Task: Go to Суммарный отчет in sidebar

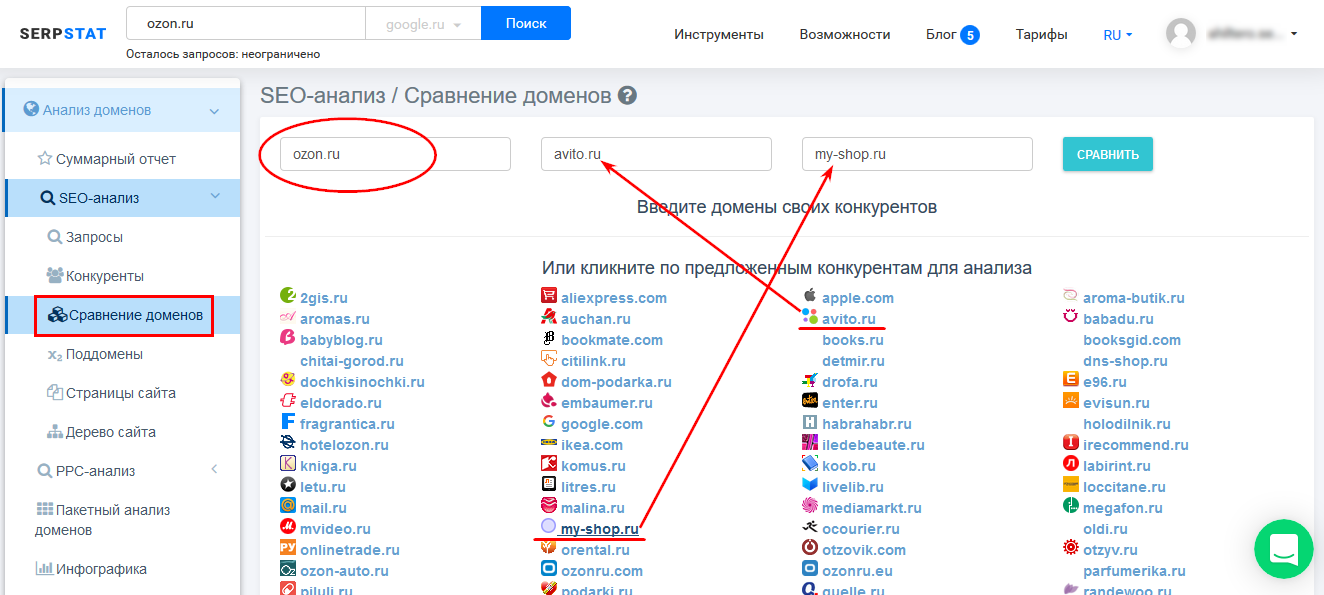Action: 115,159
